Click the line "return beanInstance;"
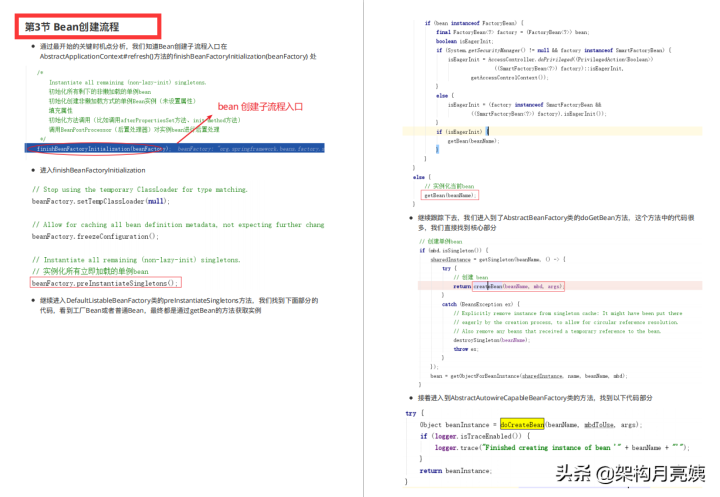This screenshot has height=497, width=720. [456, 471]
